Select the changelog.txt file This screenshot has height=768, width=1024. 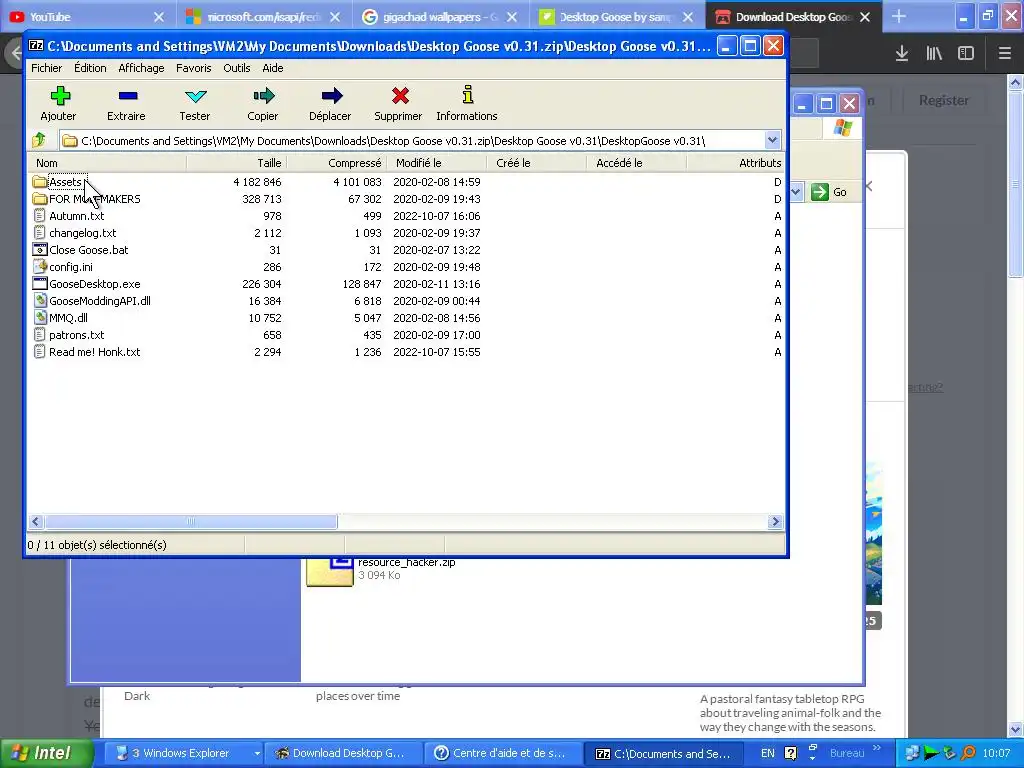pos(82,232)
